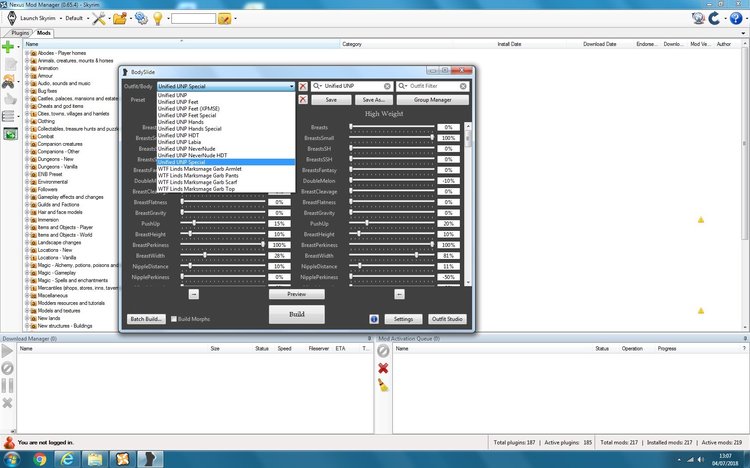The image size is (750, 468).
Task: Open File Explorer from the taskbar
Action: tap(95, 459)
